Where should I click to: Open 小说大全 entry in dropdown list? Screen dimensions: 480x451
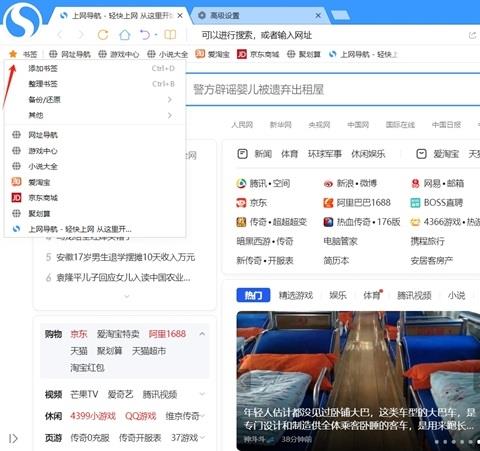click(95, 166)
